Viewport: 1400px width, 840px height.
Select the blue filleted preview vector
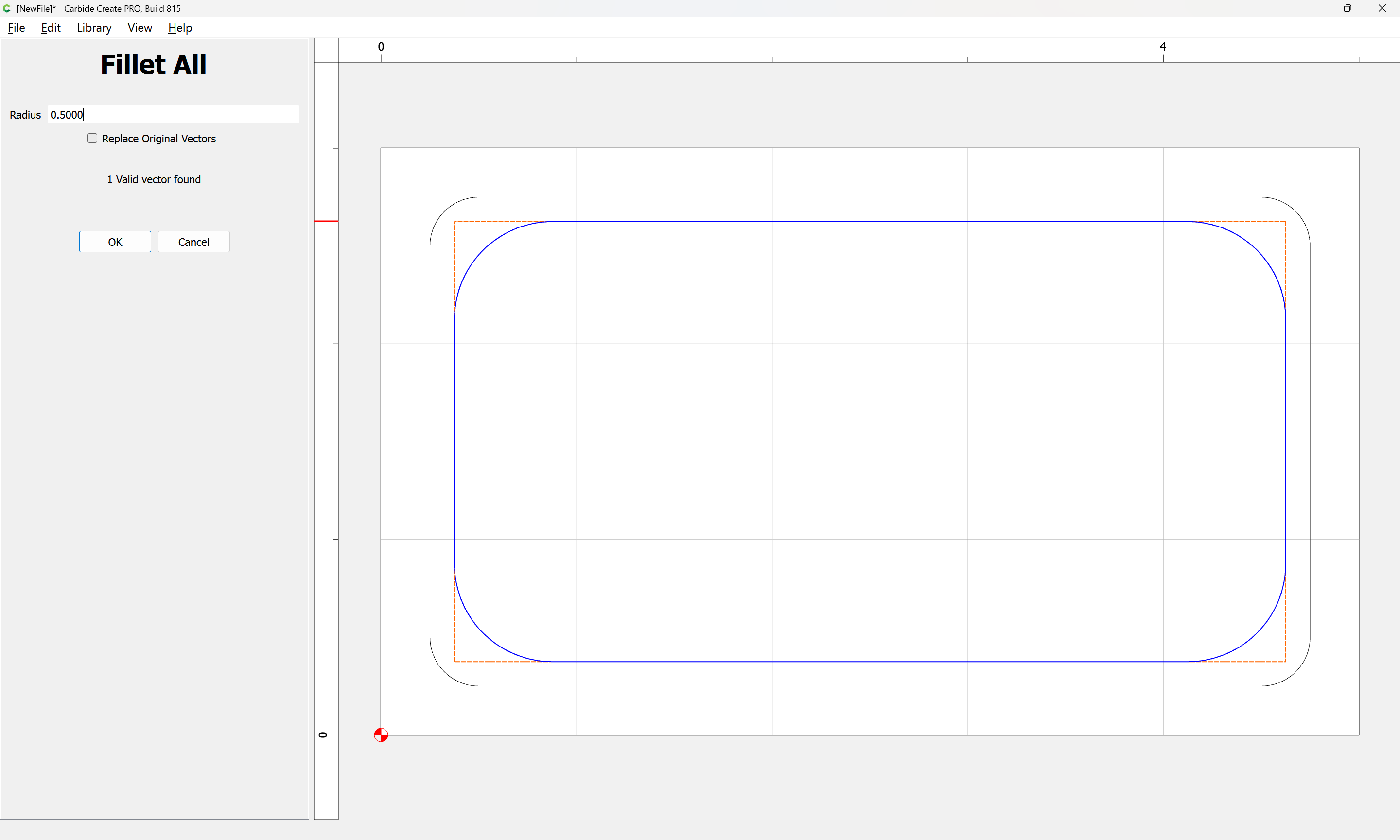coord(870,222)
